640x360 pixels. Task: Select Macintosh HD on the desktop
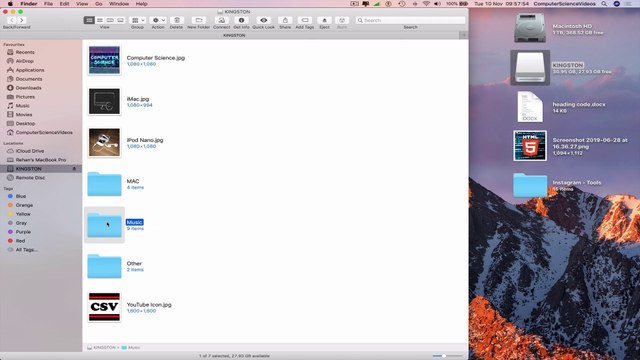530,28
